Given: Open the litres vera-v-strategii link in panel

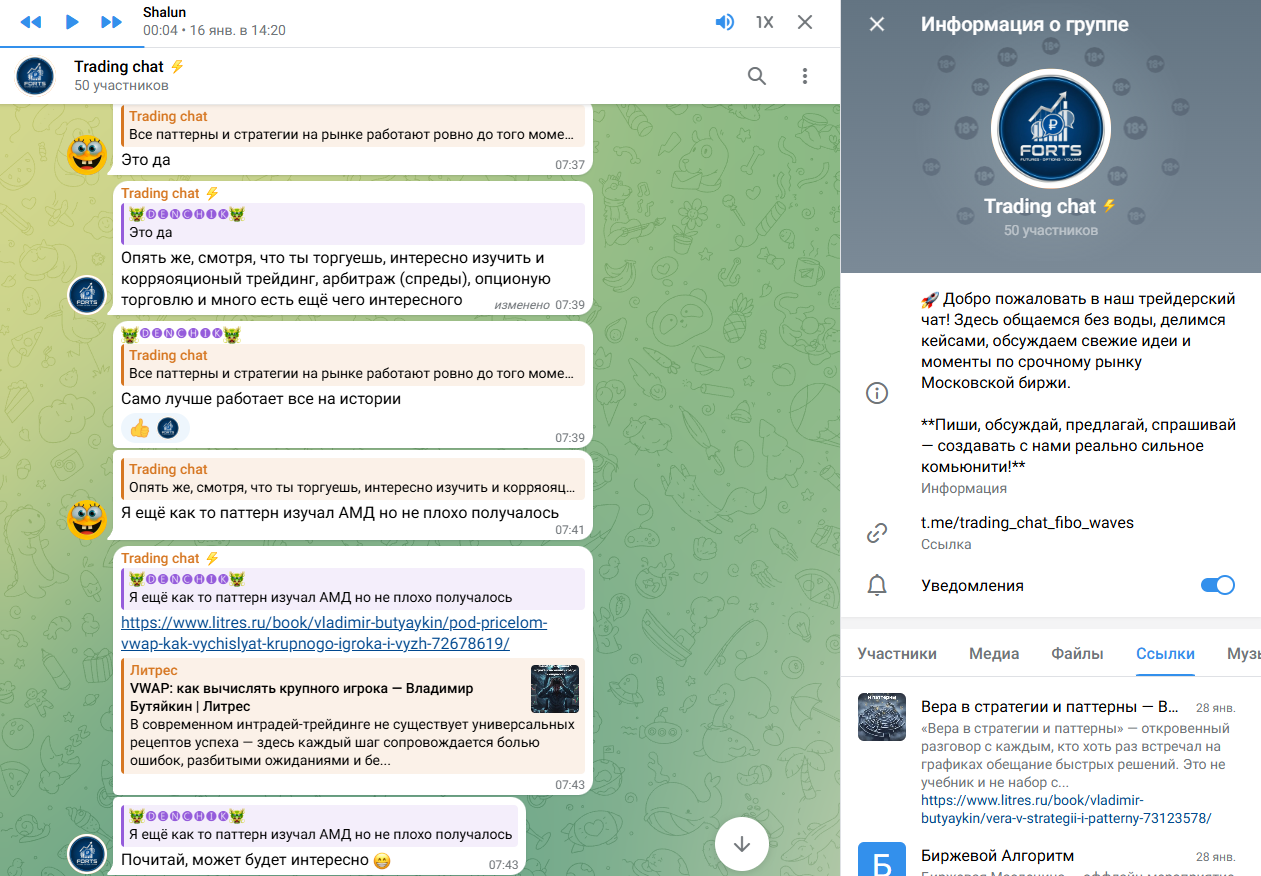Looking at the screenshot, I should [x=1066, y=809].
